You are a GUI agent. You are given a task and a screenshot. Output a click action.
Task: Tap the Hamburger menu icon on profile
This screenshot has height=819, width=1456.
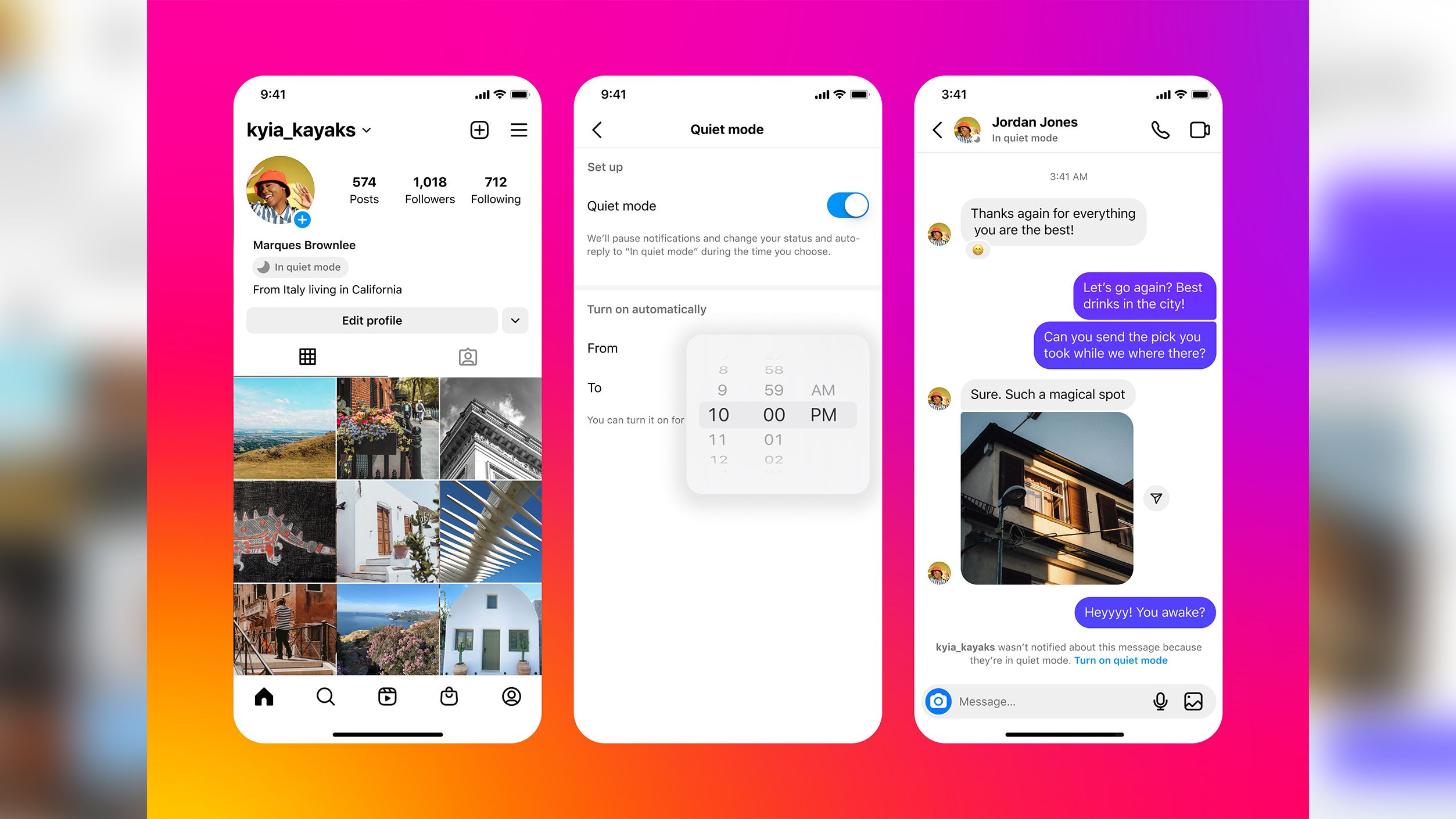tap(518, 130)
